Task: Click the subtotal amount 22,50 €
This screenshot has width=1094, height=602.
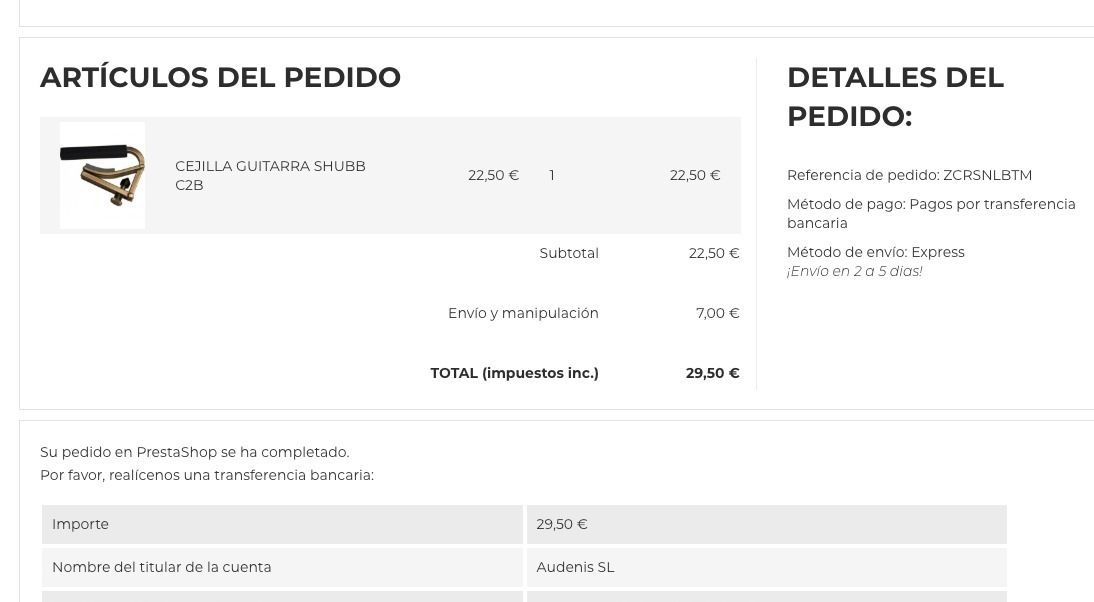Action: (x=714, y=253)
